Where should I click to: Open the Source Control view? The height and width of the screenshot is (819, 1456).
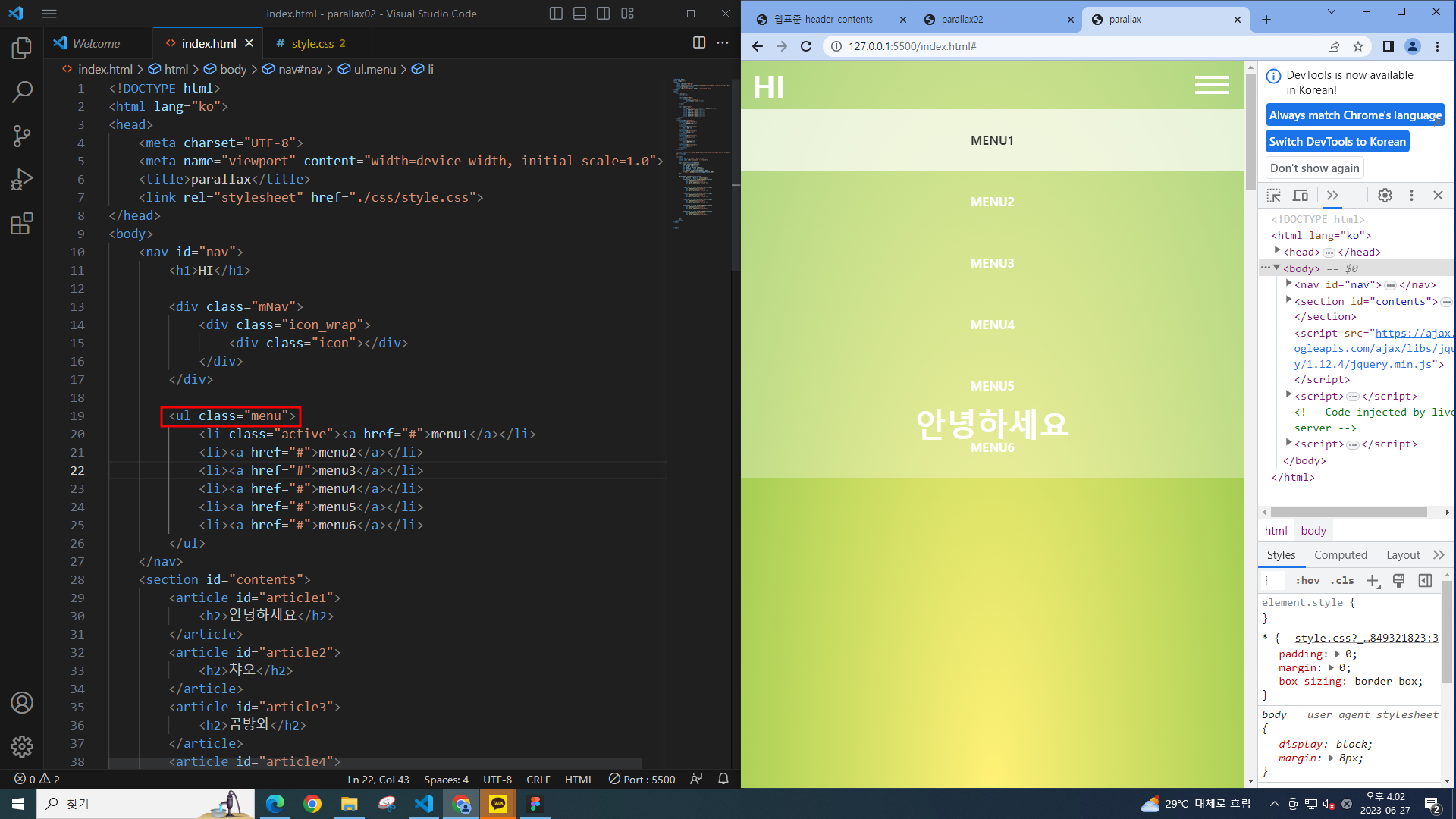[22, 136]
